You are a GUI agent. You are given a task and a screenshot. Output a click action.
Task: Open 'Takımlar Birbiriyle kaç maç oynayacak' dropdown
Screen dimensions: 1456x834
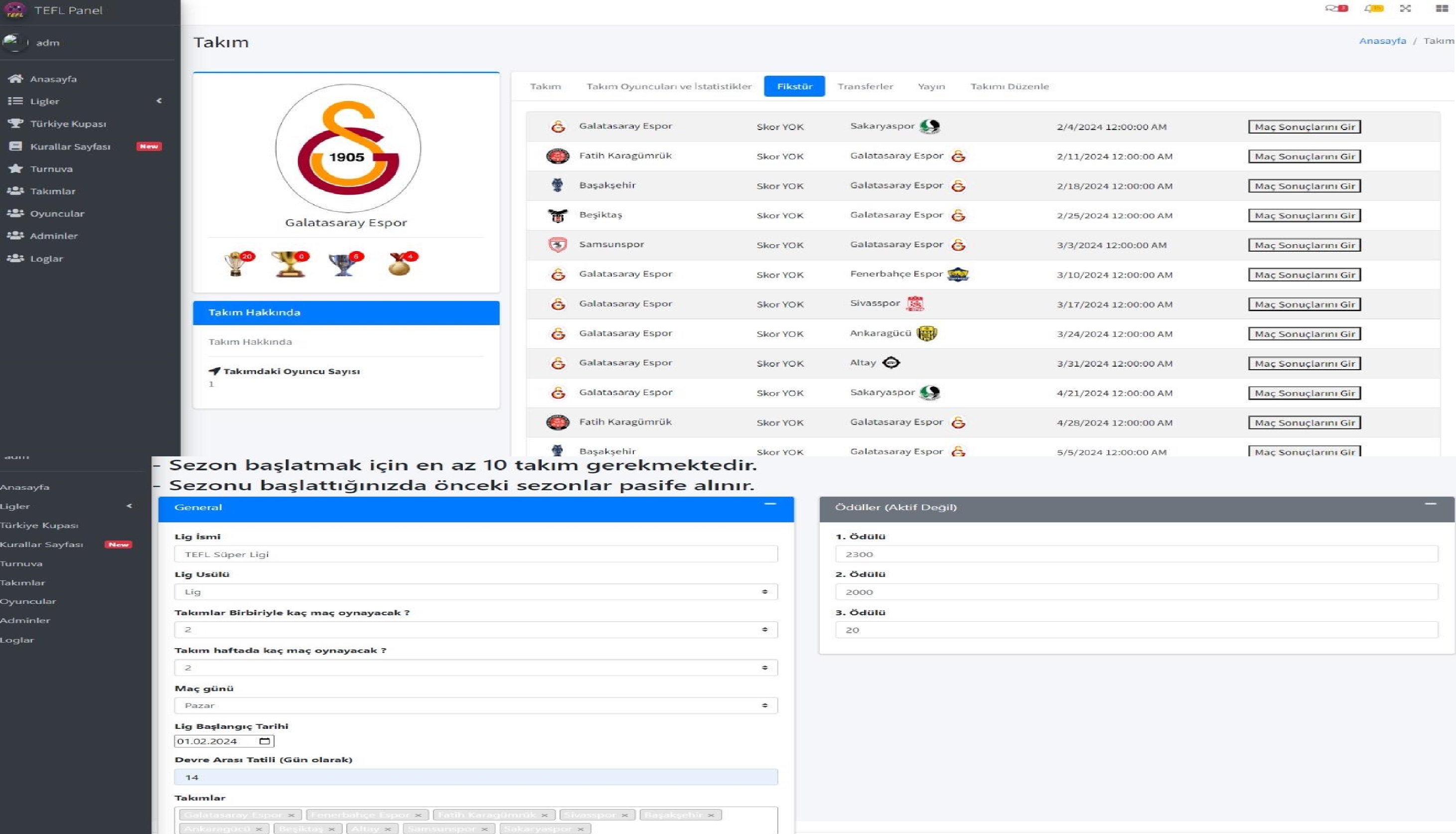pos(476,630)
